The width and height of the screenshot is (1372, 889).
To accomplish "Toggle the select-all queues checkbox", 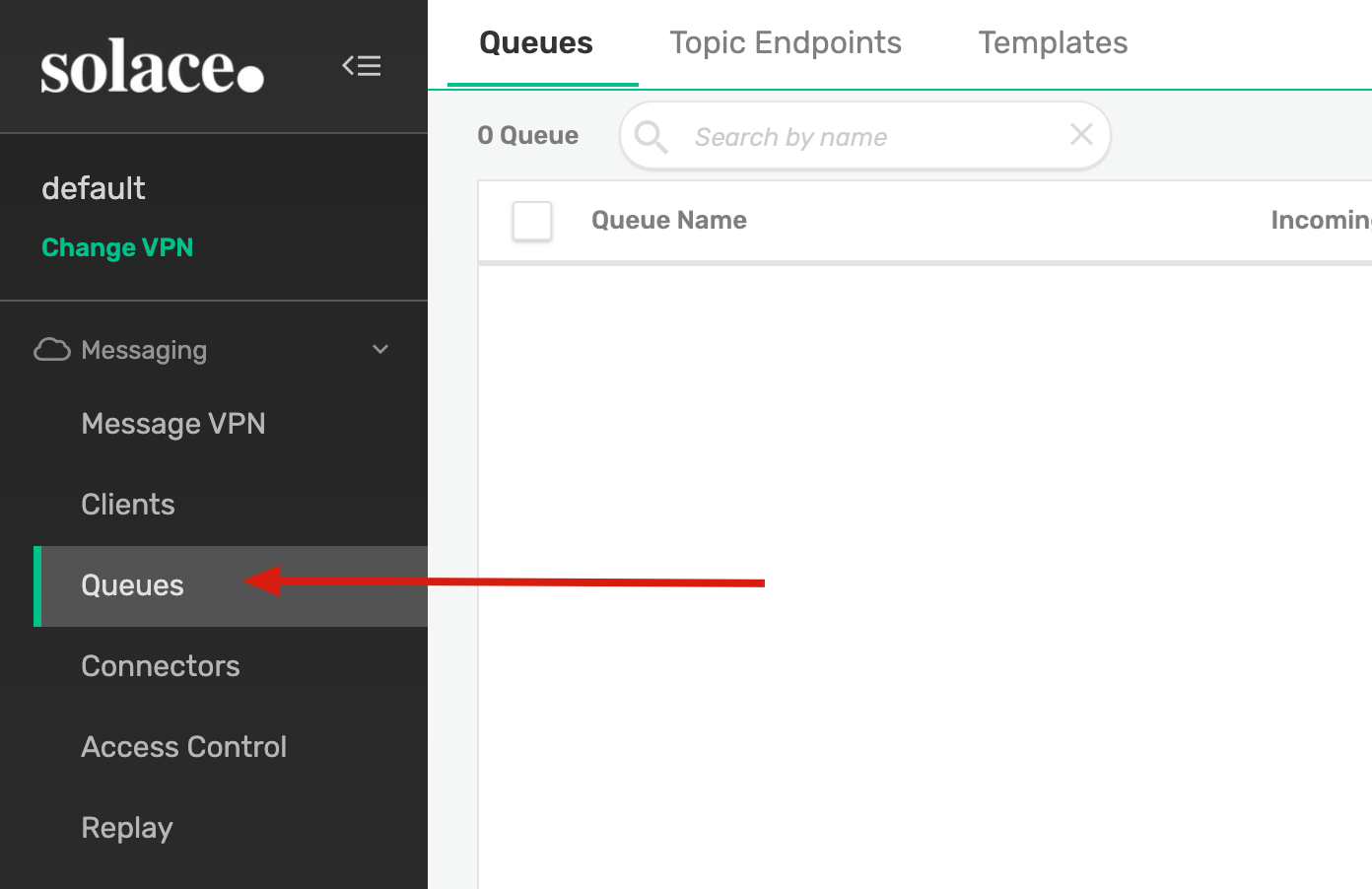I will [532, 221].
